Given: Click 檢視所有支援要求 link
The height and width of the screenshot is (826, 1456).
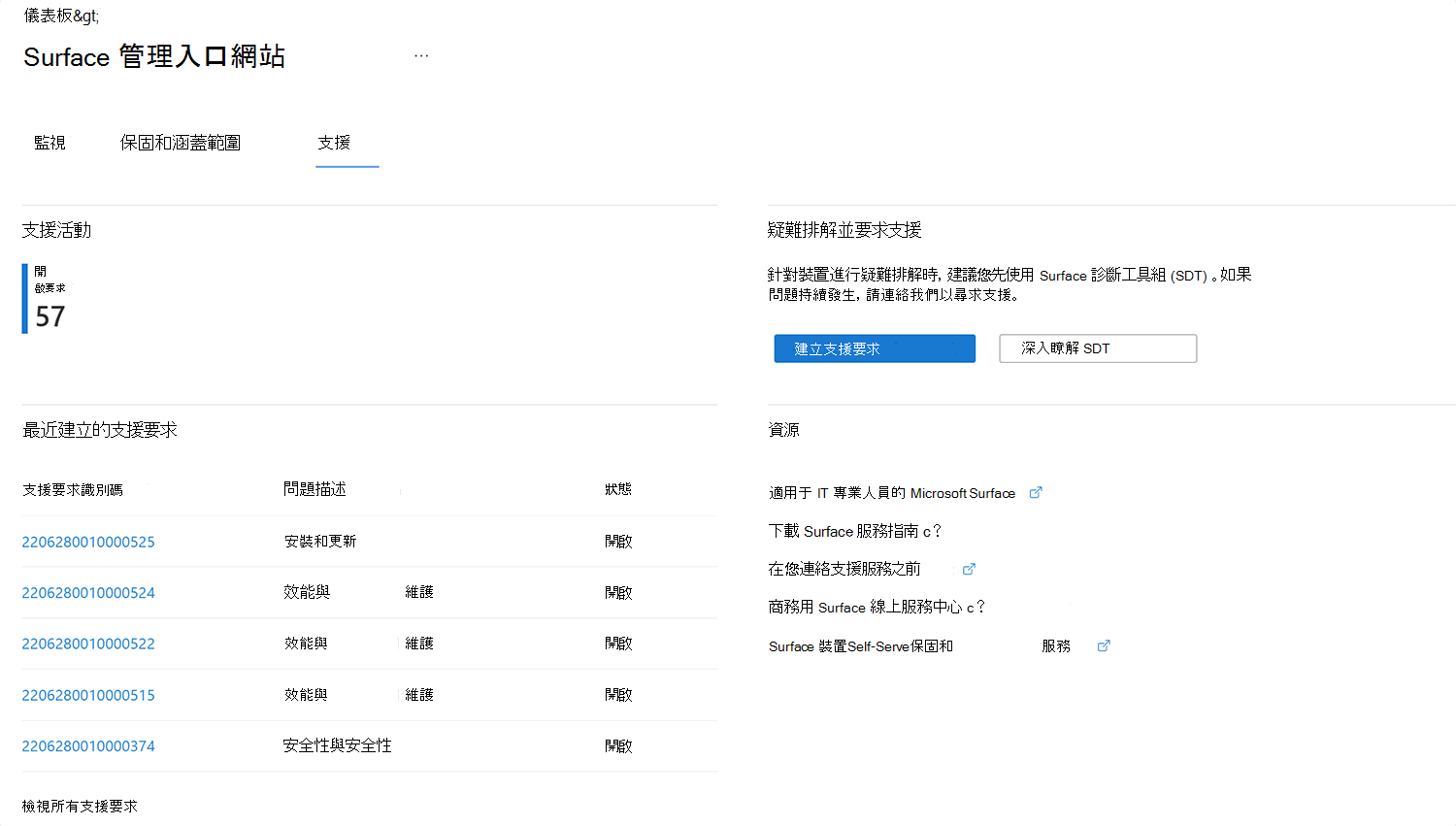Looking at the screenshot, I should coord(80,806).
